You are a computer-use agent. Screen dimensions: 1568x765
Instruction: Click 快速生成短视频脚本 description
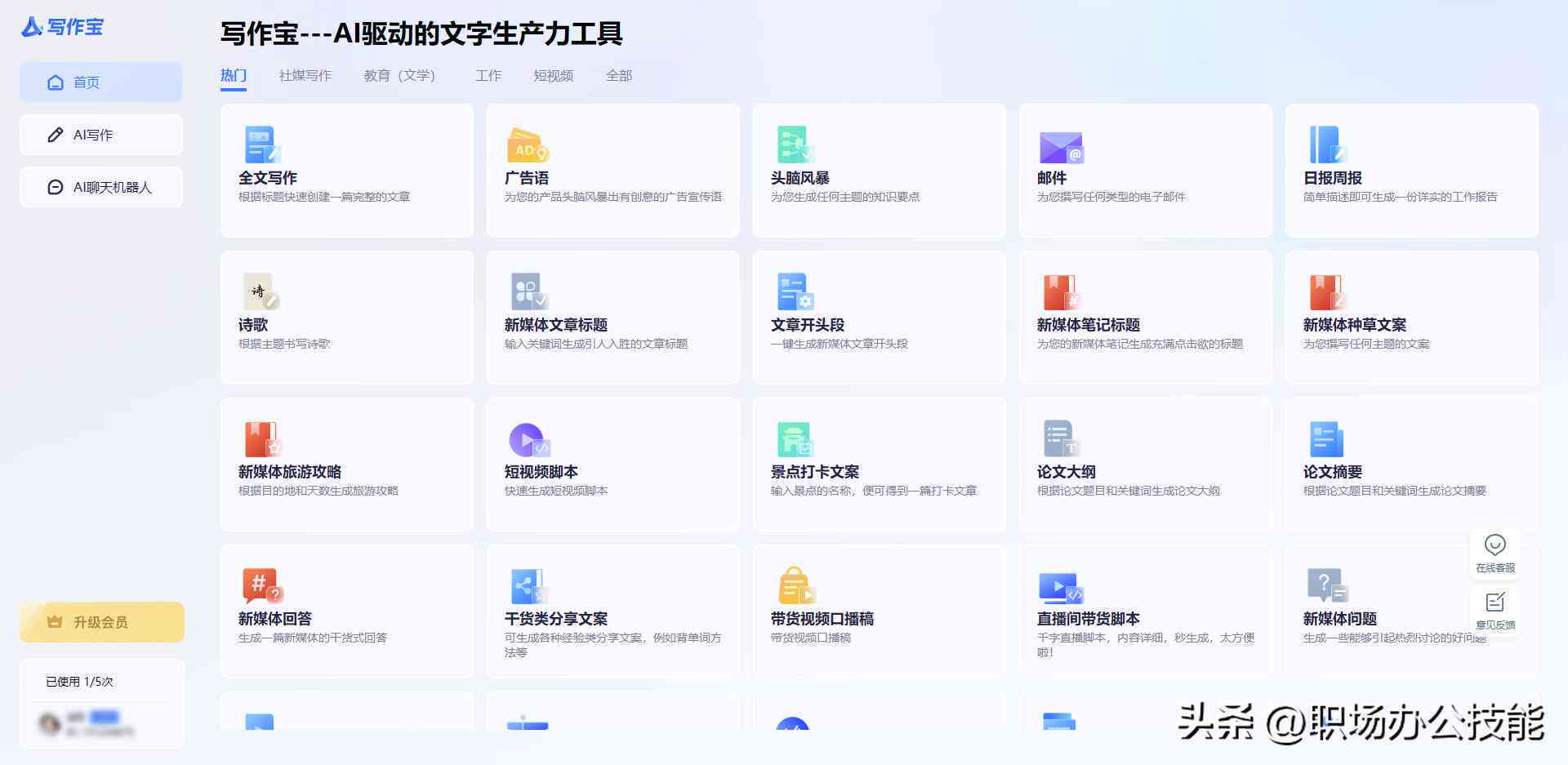(556, 491)
